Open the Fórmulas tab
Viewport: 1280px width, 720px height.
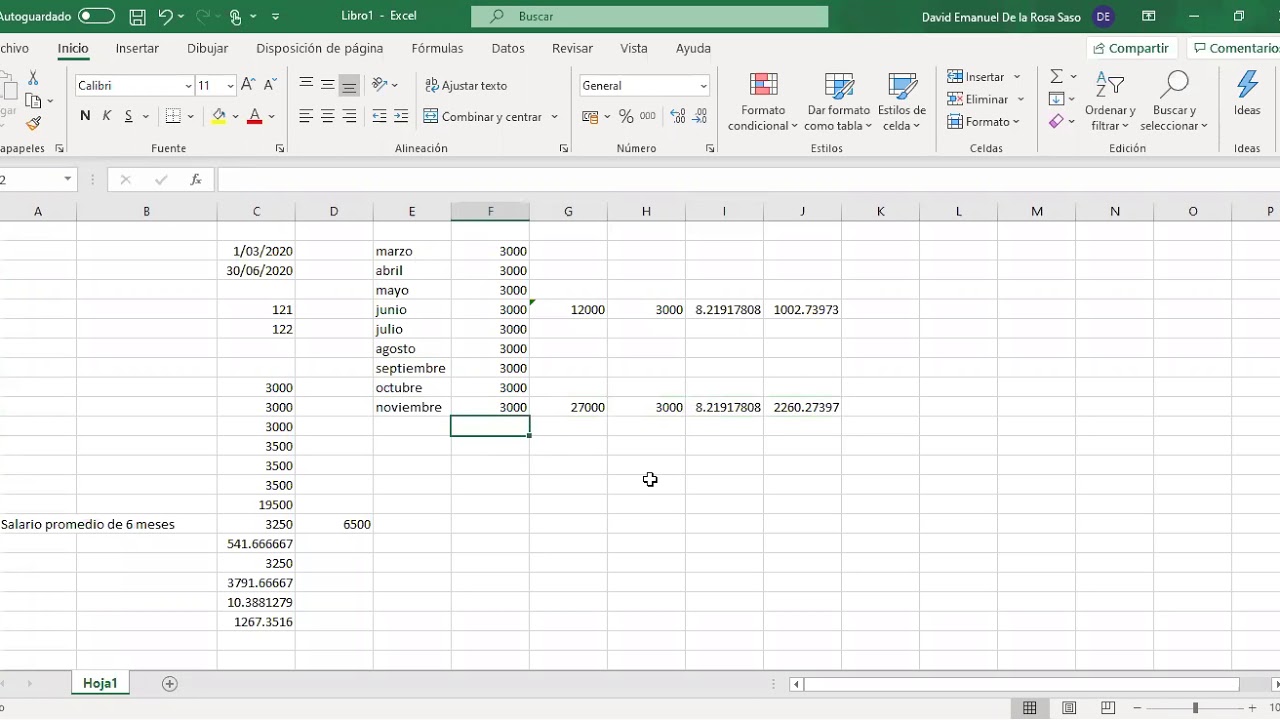coord(437,48)
